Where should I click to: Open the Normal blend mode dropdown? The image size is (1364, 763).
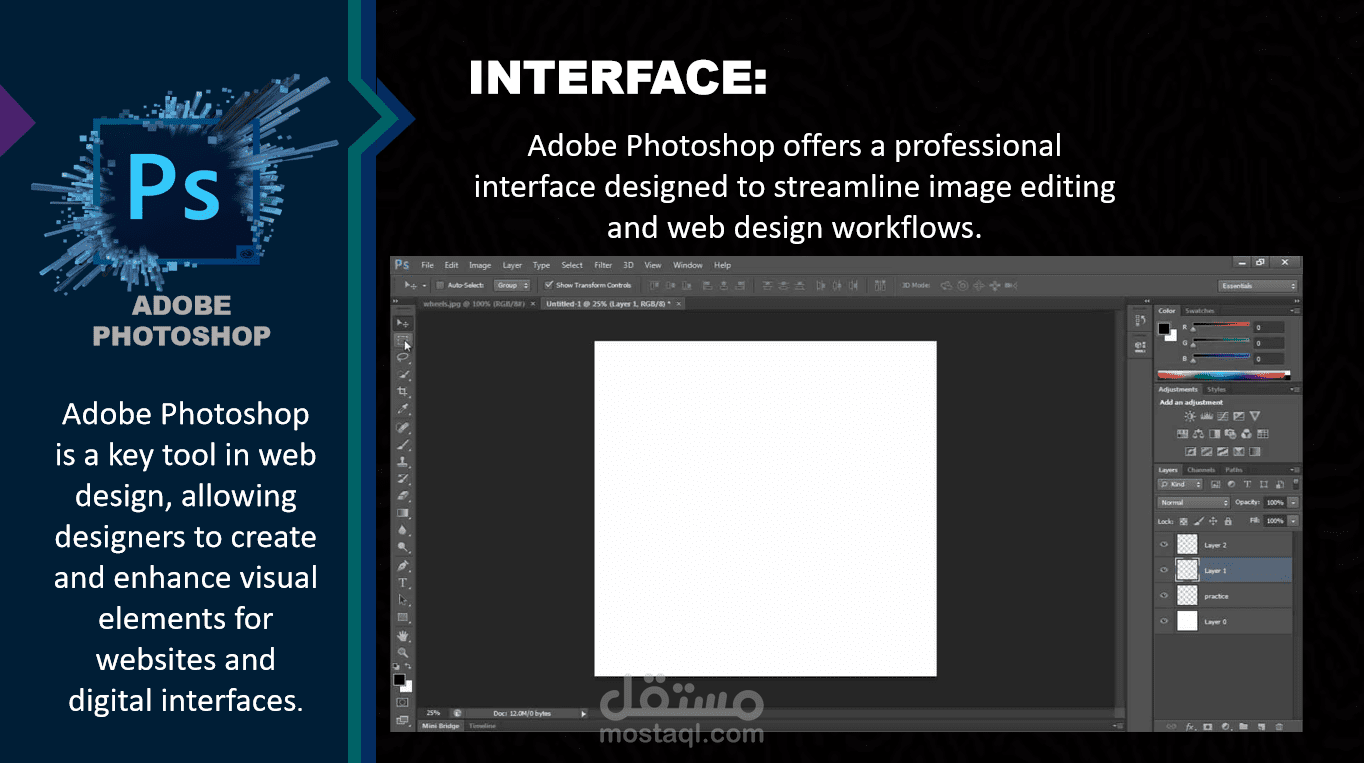point(1194,502)
